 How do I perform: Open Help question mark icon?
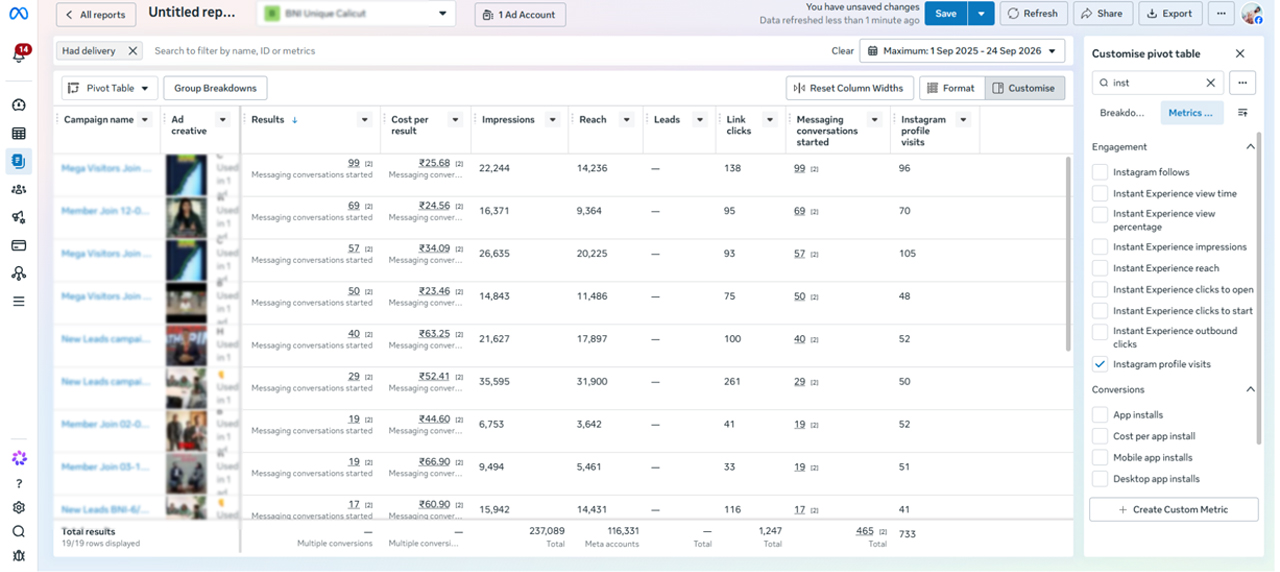pos(18,483)
